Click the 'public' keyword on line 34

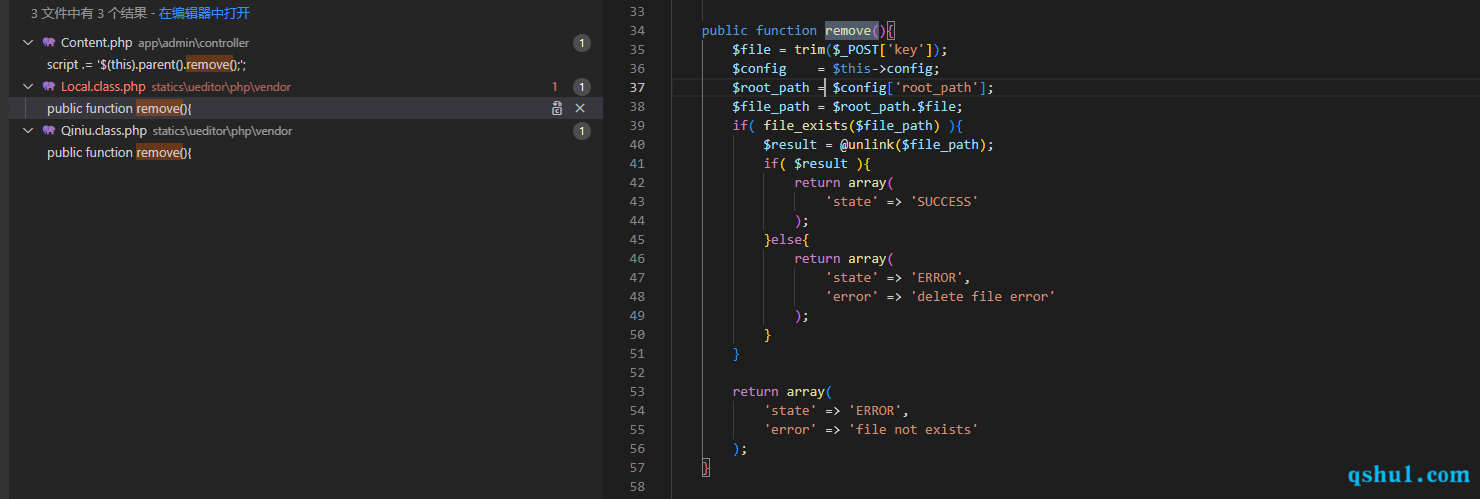725,31
